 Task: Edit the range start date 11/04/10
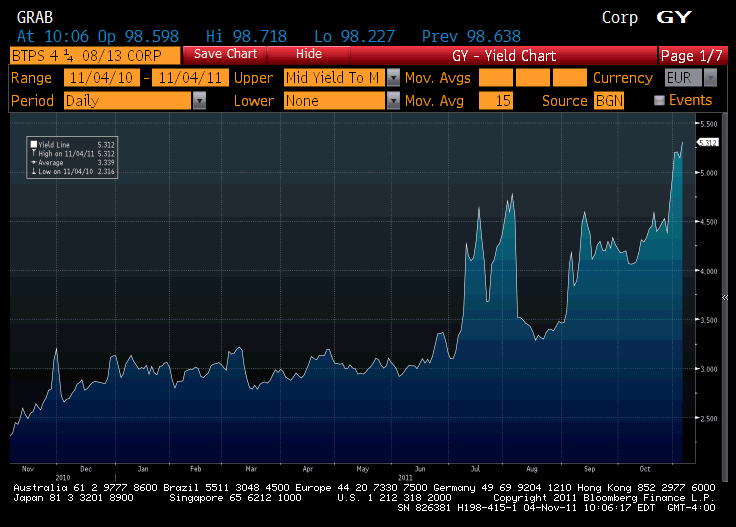click(101, 77)
